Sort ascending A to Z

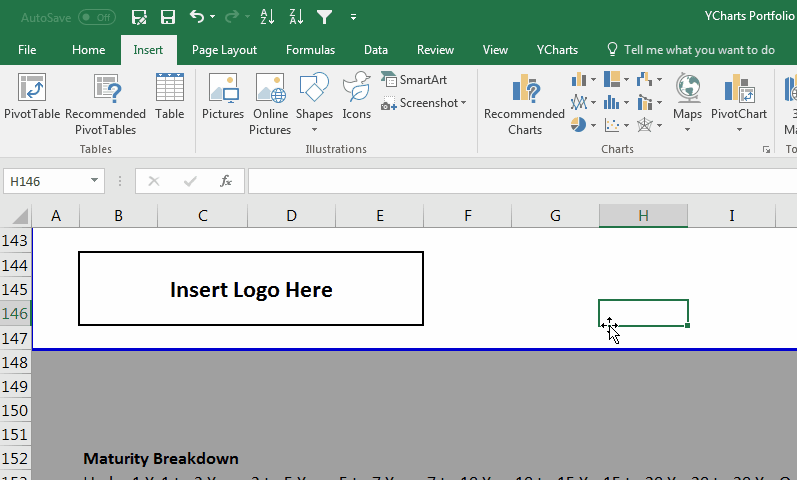[267, 17]
